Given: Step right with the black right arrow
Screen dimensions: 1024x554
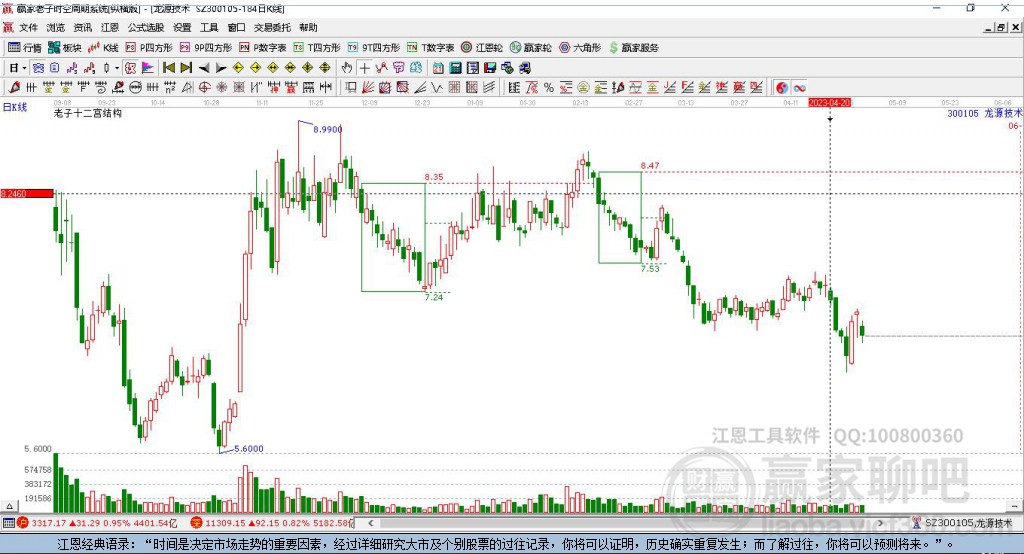Looking at the screenshot, I should click(x=221, y=68).
